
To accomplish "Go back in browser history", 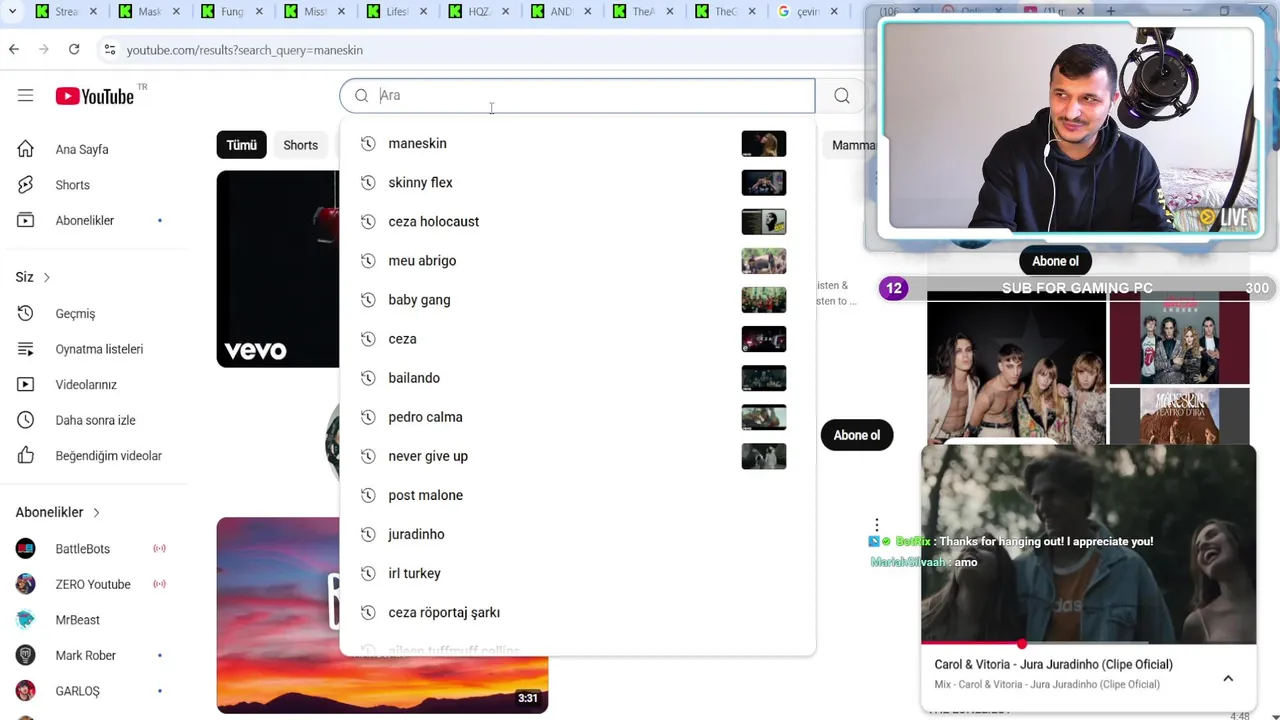I will tap(13, 49).
